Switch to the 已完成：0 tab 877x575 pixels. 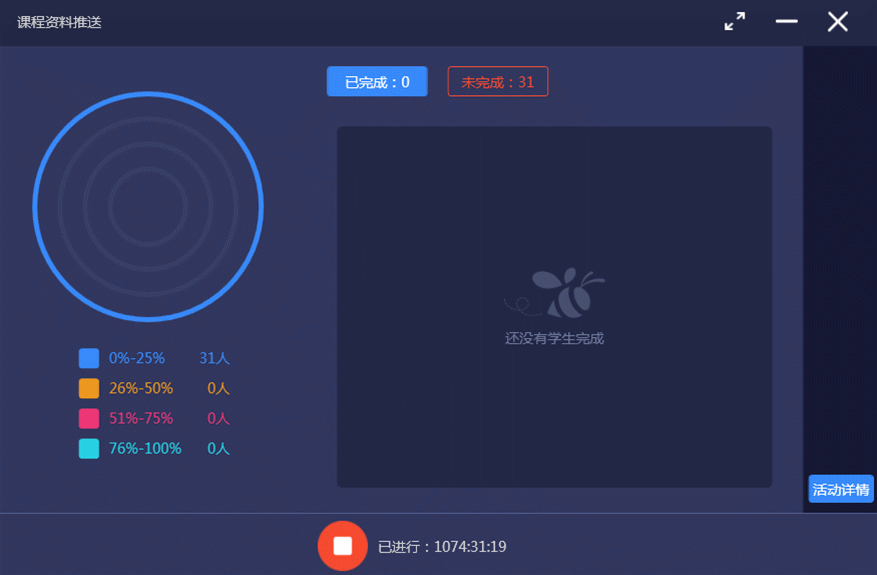(377, 82)
